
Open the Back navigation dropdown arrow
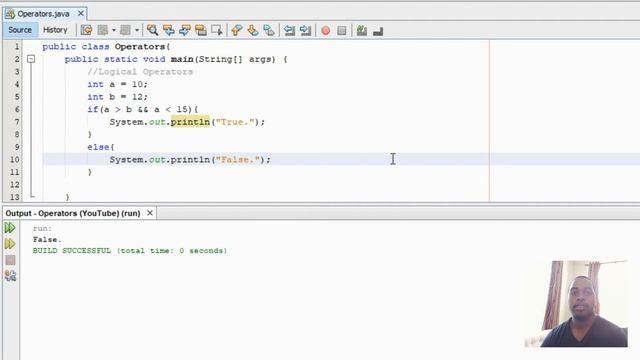pos(114,30)
